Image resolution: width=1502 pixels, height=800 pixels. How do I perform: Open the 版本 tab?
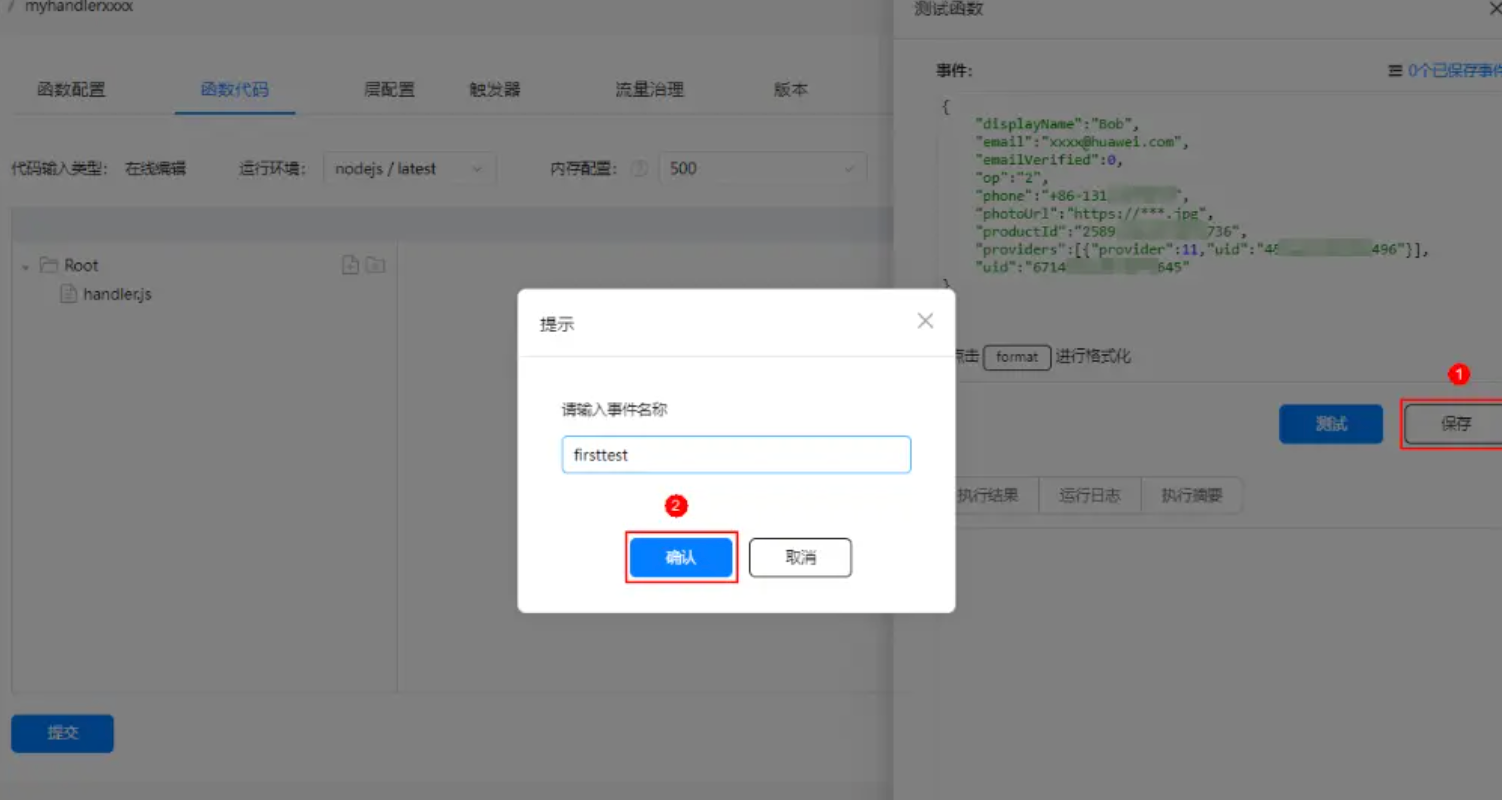click(x=789, y=89)
